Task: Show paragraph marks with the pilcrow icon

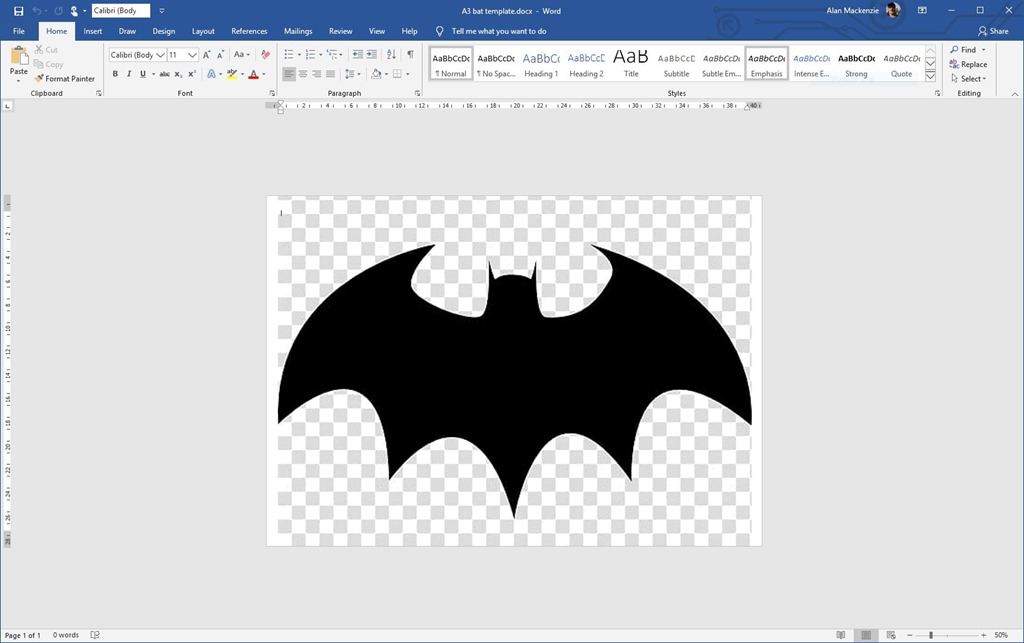Action: click(x=409, y=55)
